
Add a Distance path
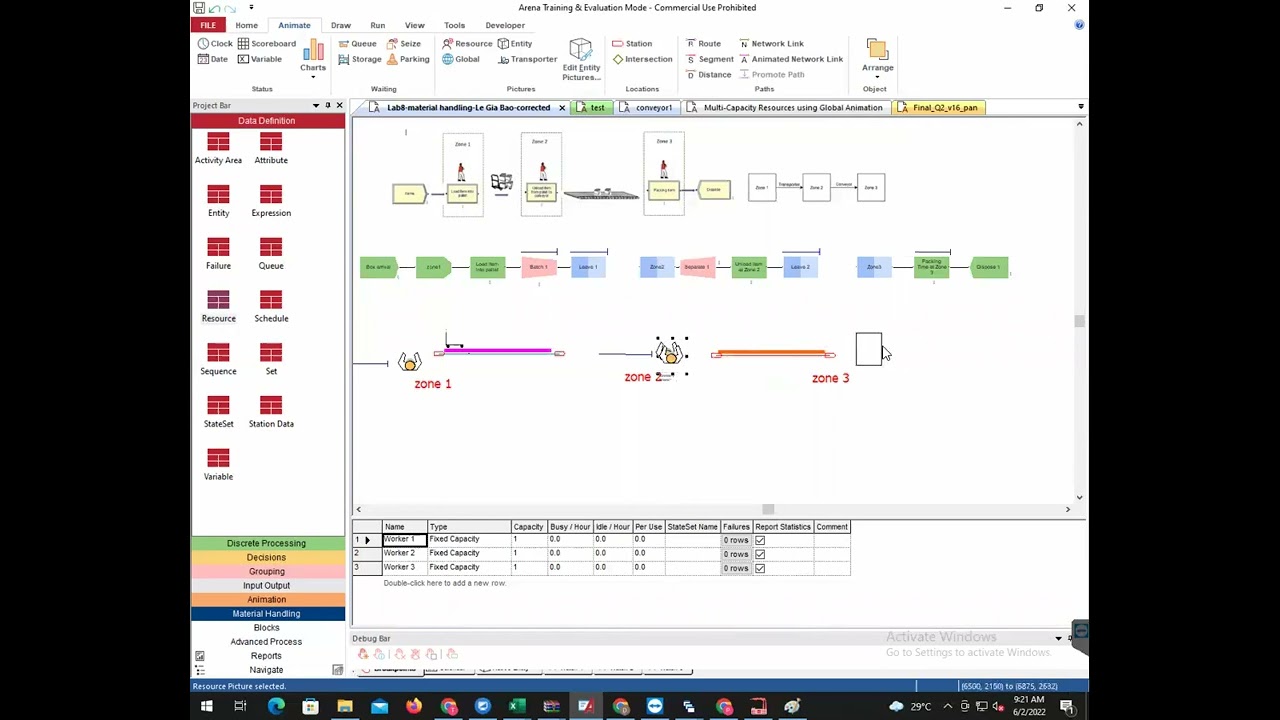708,75
